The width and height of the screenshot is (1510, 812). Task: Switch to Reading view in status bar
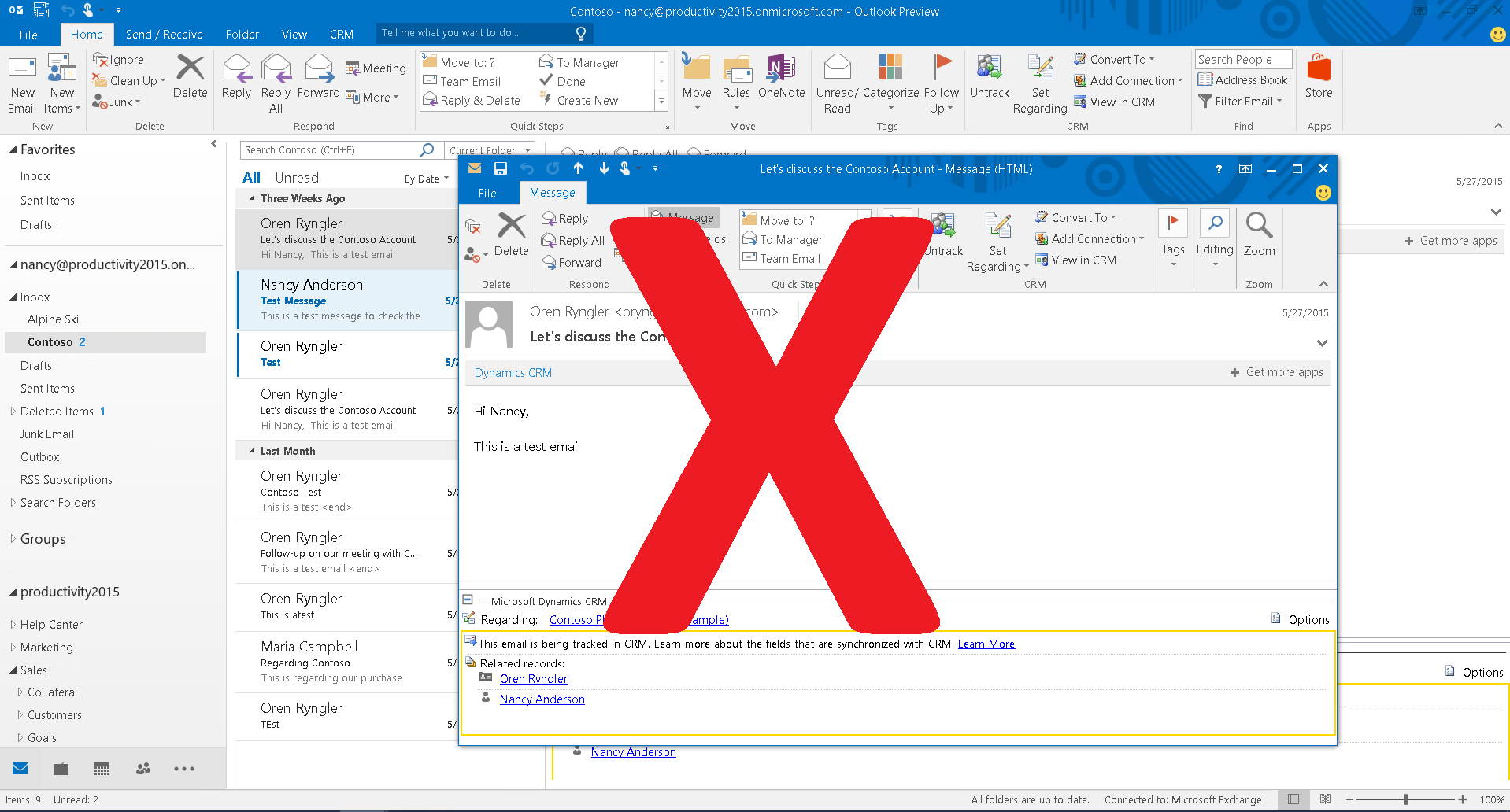point(1325,799)
